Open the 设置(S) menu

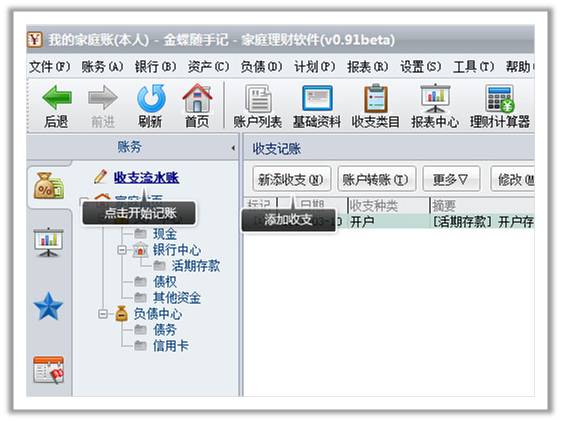coord(421,67)
